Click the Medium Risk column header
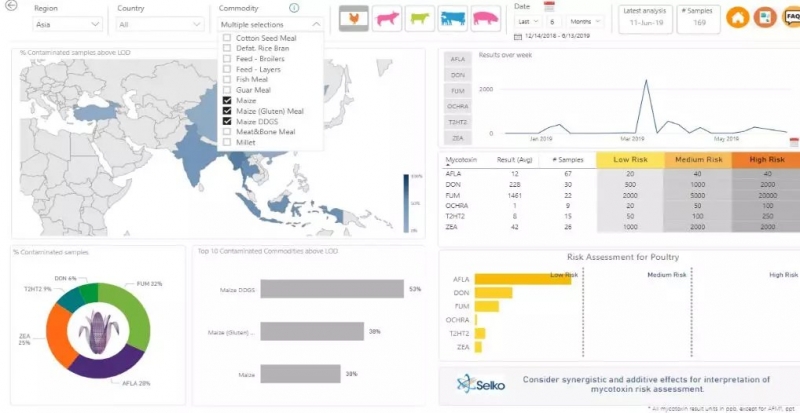 [x=698, y=160]
